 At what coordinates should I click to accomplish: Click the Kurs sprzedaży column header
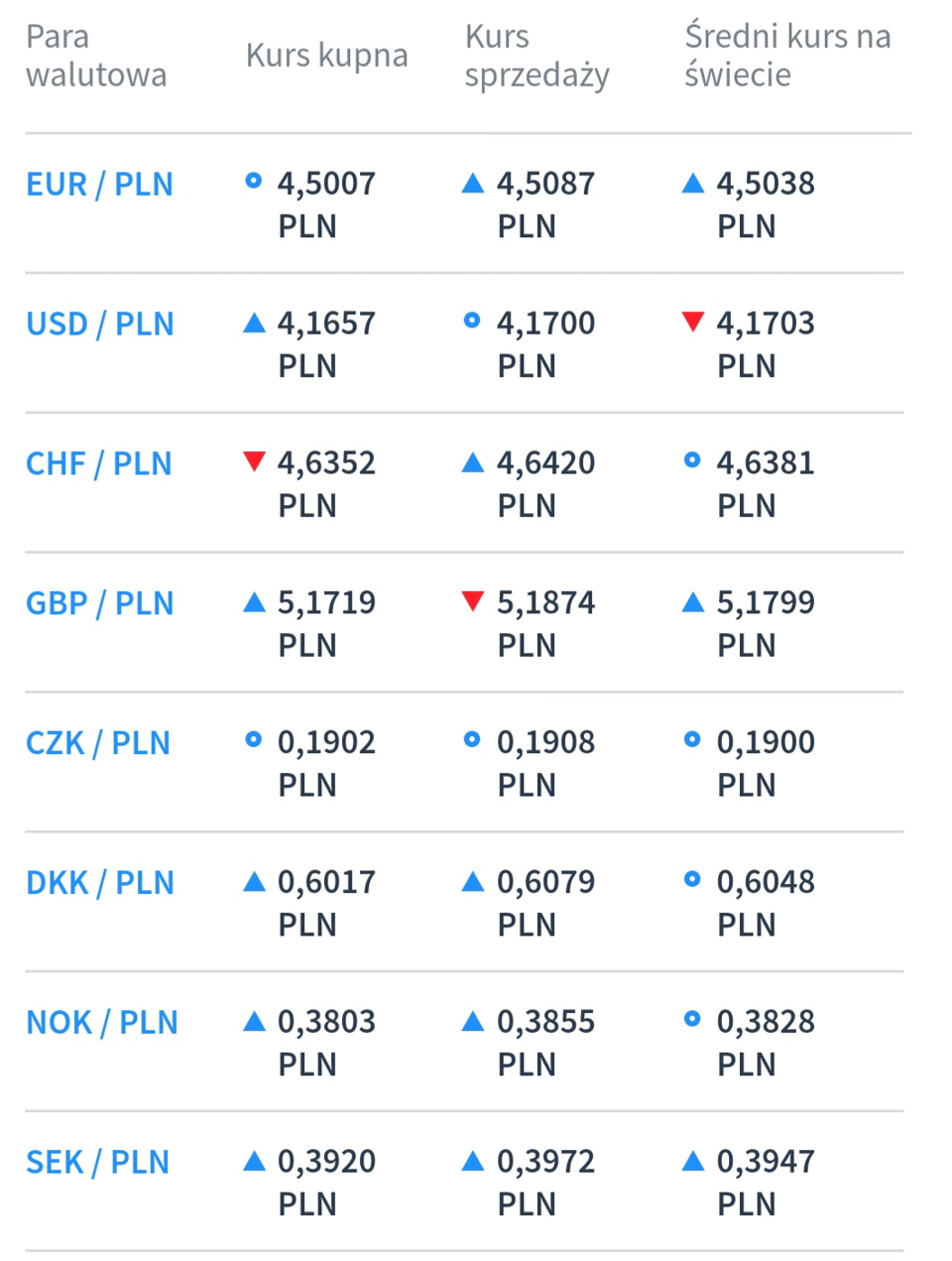pyautogui.click(x=536, y=56)
